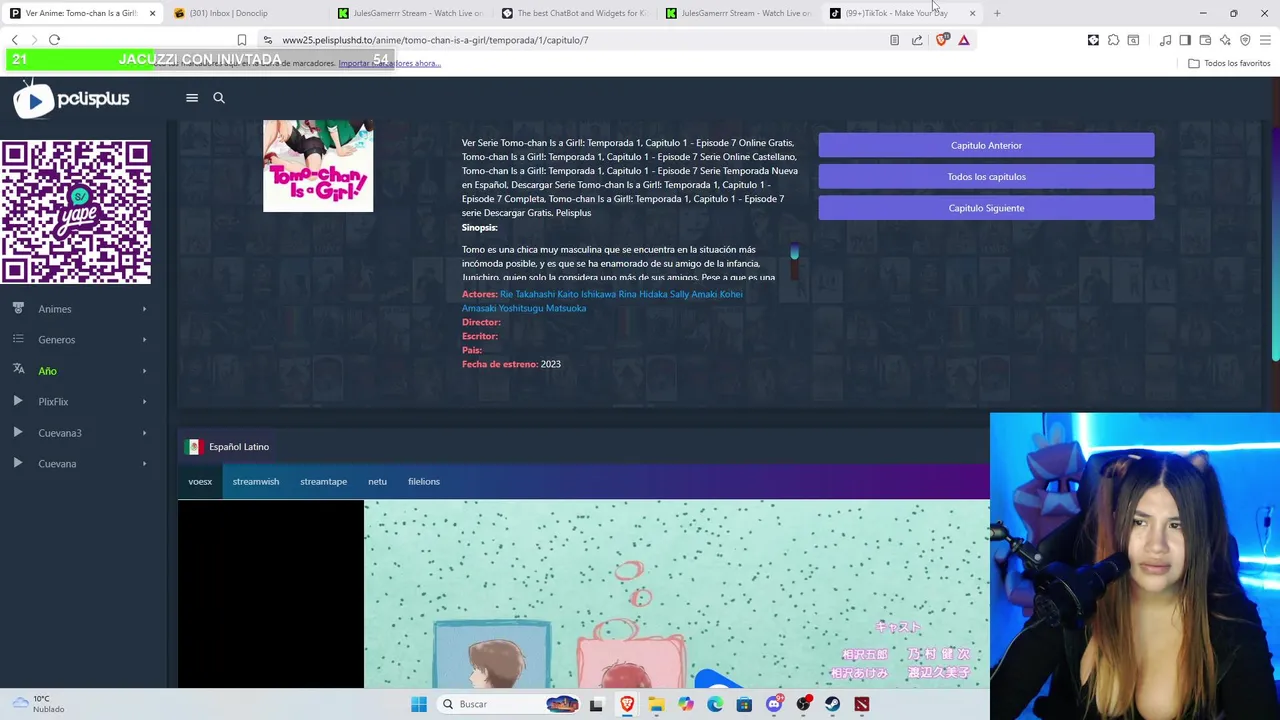Open Microsoft Edge from the taskbar

click(715, 704)
